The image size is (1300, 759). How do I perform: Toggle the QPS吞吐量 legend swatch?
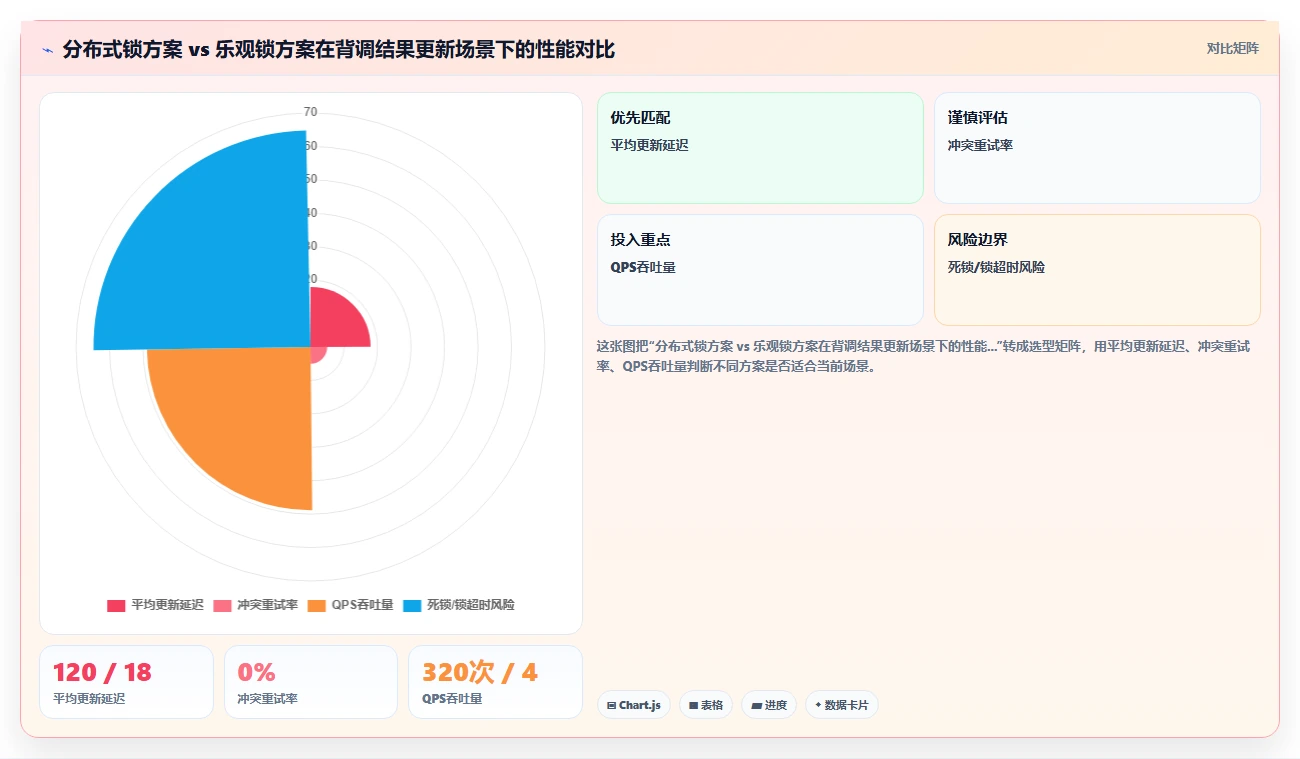[x=317, y=605]
